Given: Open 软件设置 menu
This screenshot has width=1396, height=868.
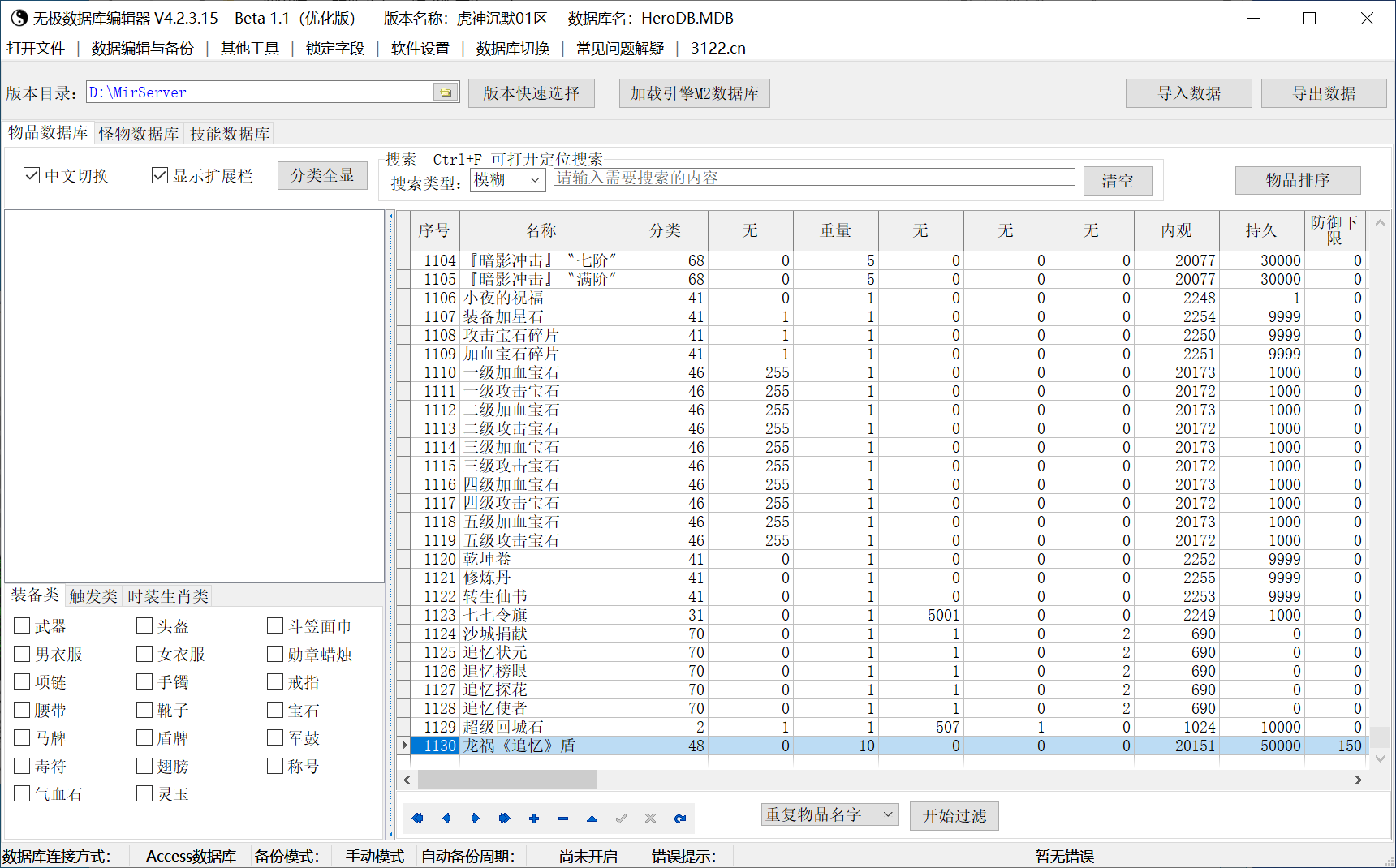Looking at the screenshot, I should 420,49.
